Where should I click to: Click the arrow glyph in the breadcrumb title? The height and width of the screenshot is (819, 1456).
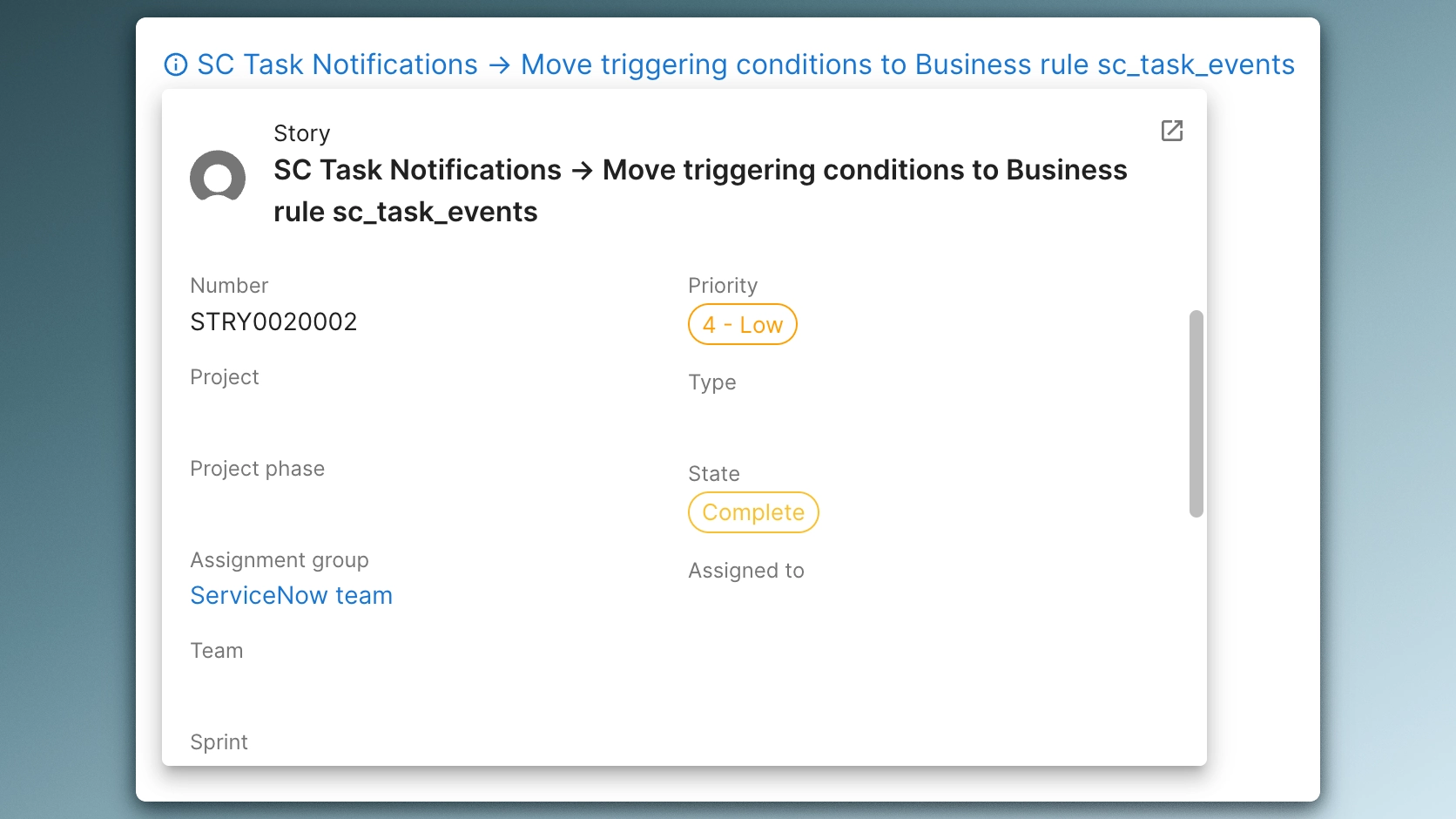(x=499, y=64)
